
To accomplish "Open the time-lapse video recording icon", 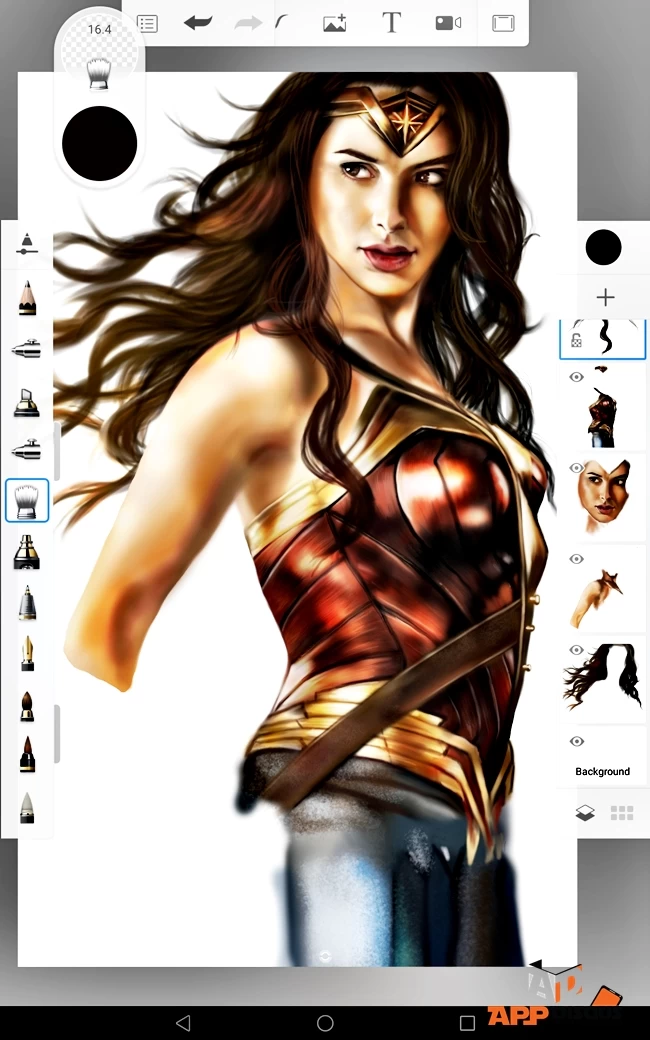I will [x=448, y=23].
